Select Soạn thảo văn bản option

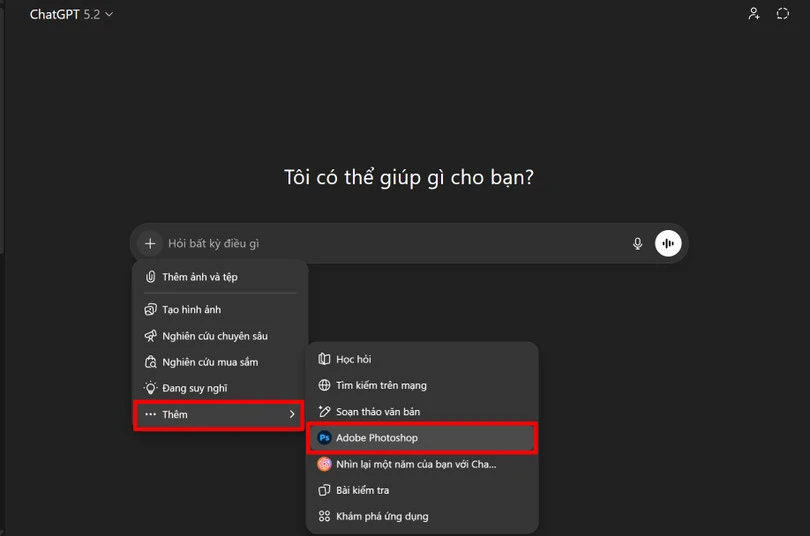click(377, 411)
